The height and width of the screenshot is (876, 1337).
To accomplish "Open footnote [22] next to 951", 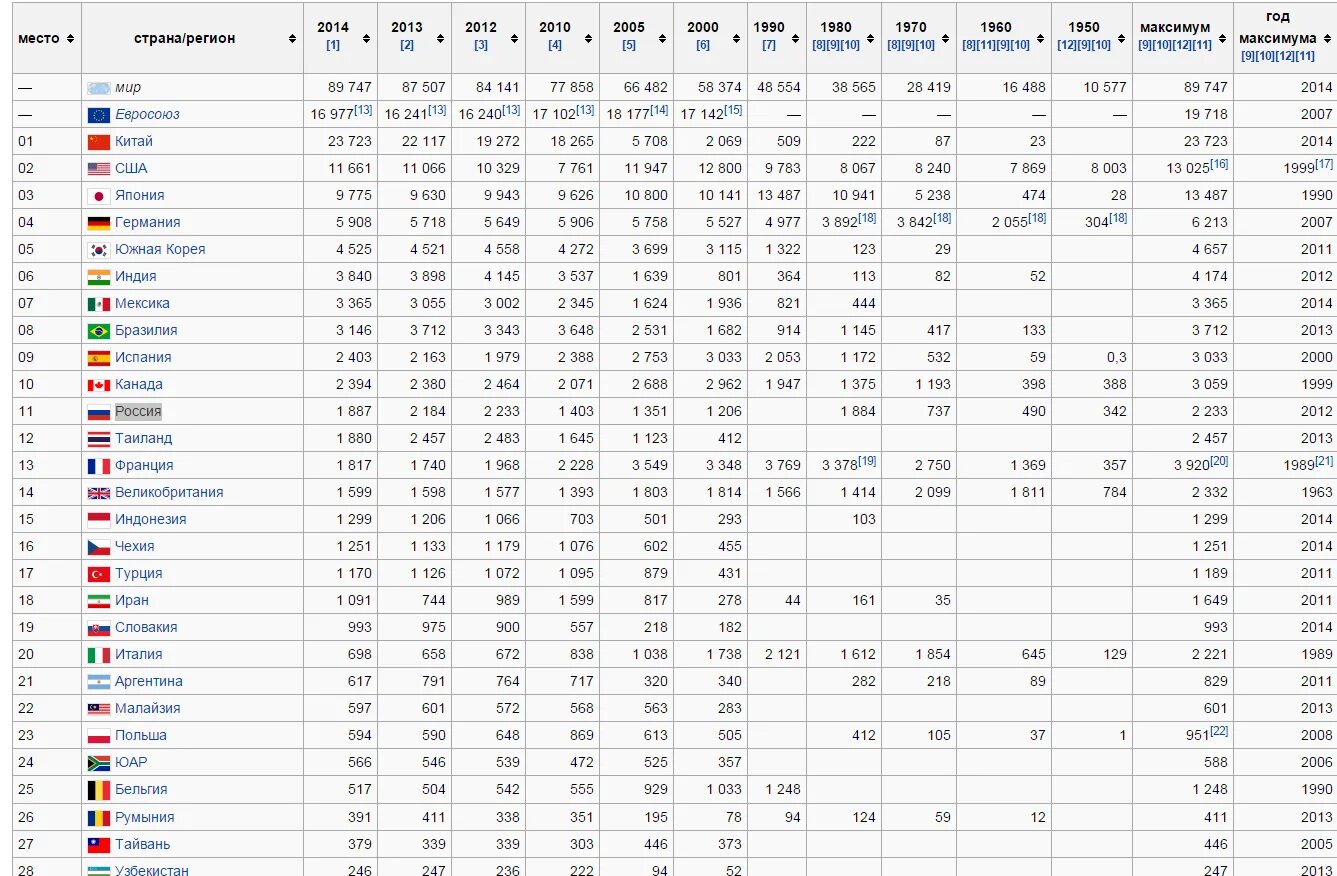I will coord(1218,731).
